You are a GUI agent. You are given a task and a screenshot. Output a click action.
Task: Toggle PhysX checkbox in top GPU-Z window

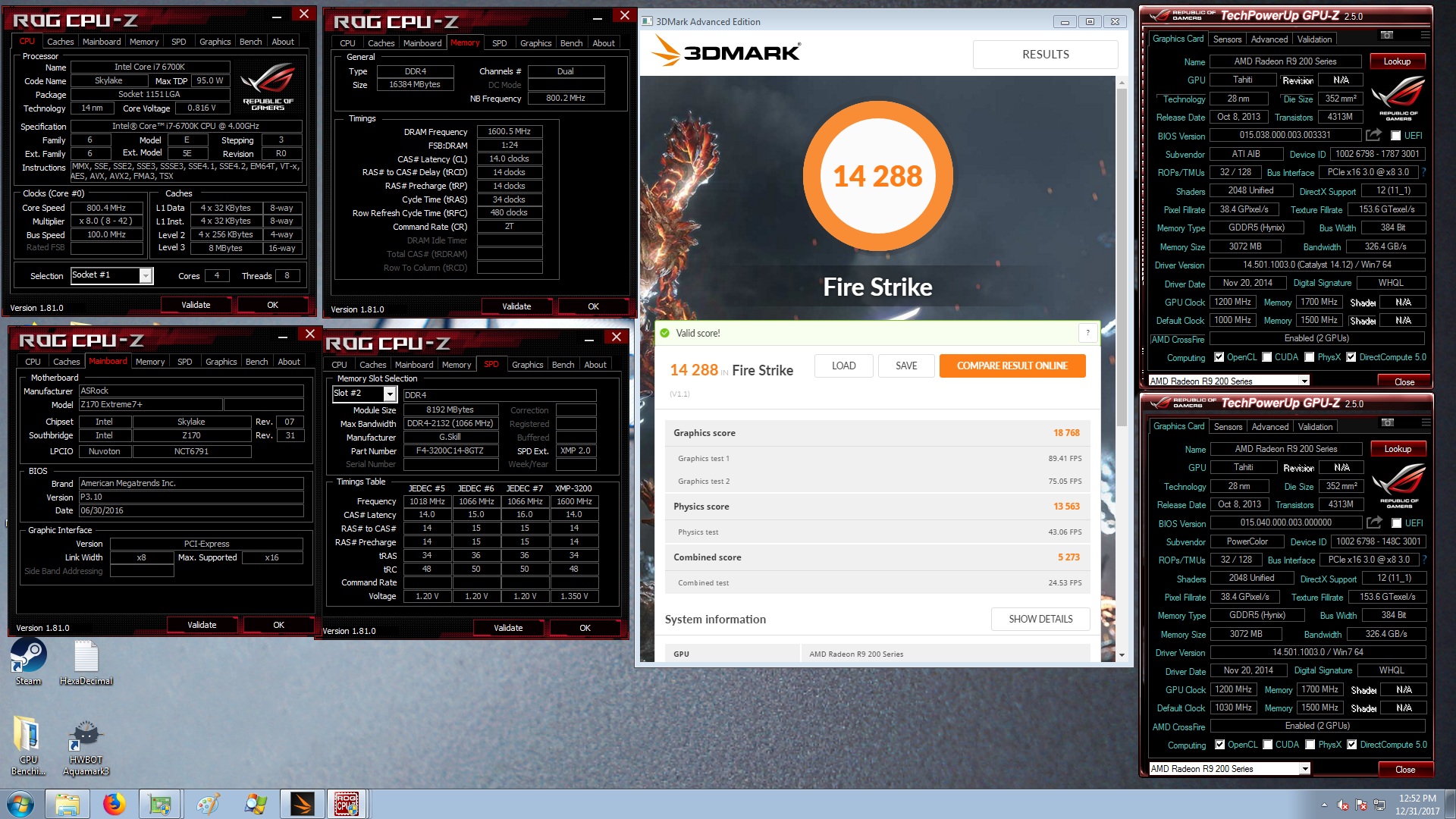1309,357
